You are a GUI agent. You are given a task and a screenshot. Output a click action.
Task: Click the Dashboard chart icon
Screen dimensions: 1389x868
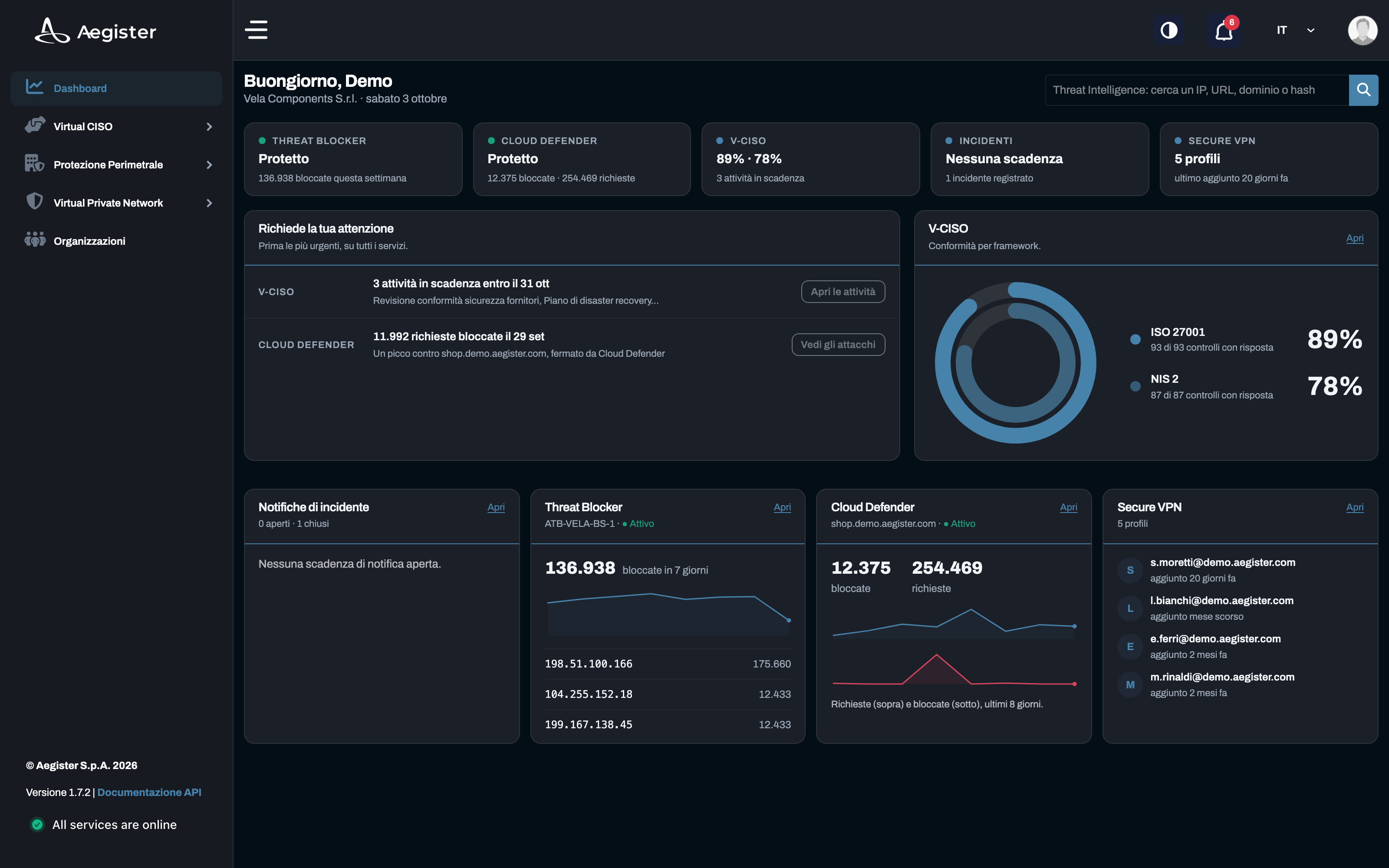click(34, 87)
